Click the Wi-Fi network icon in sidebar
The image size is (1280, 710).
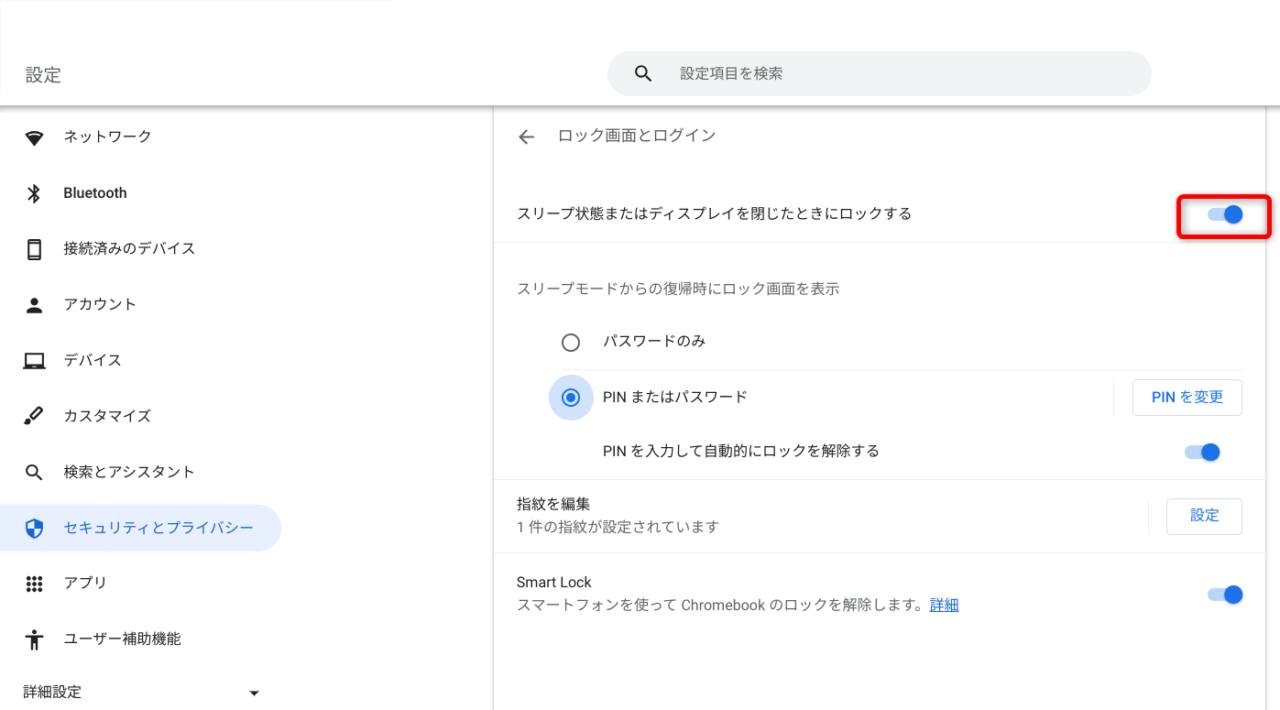pos(35,138)
